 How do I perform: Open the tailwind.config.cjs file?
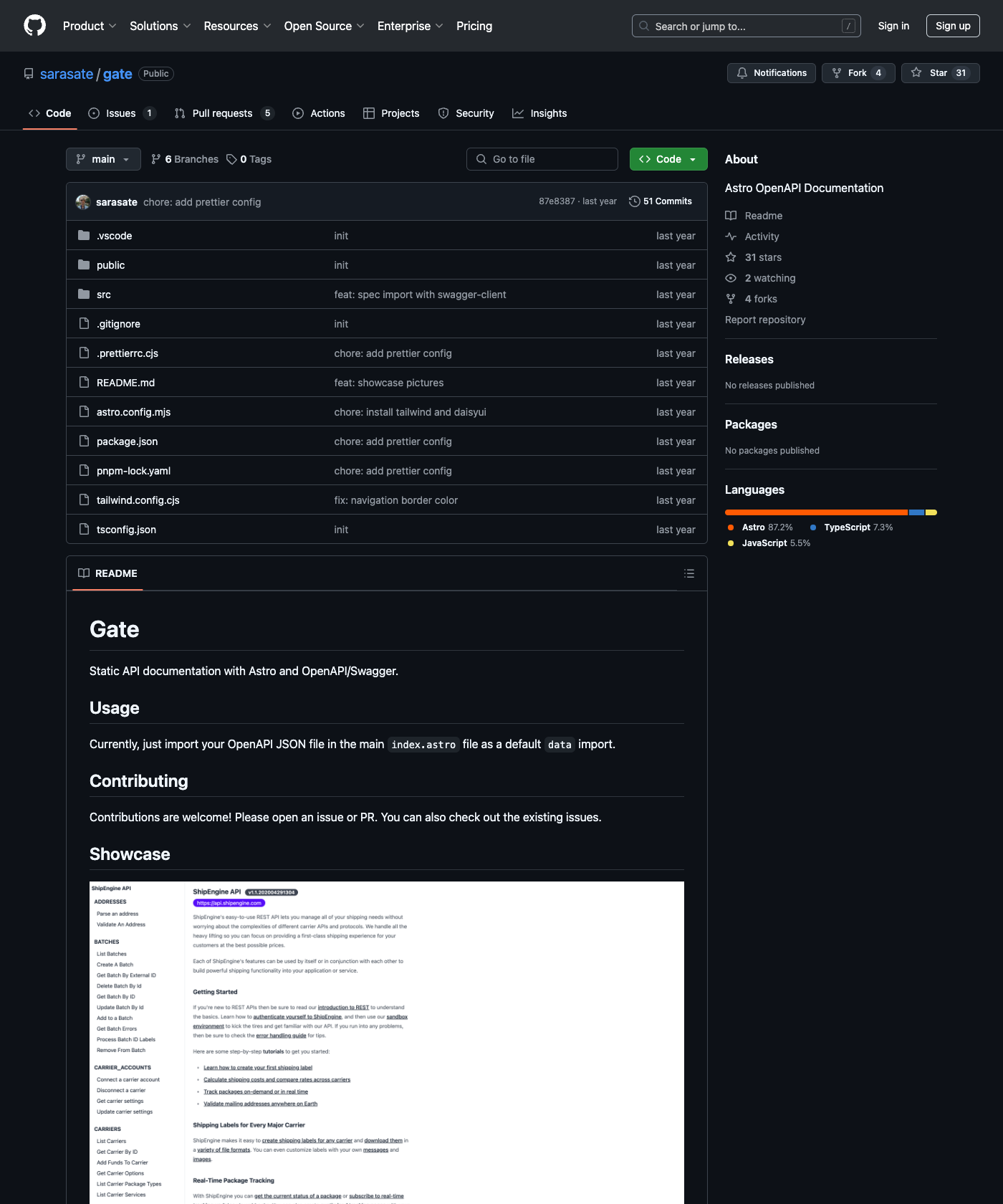pos(138,500)
